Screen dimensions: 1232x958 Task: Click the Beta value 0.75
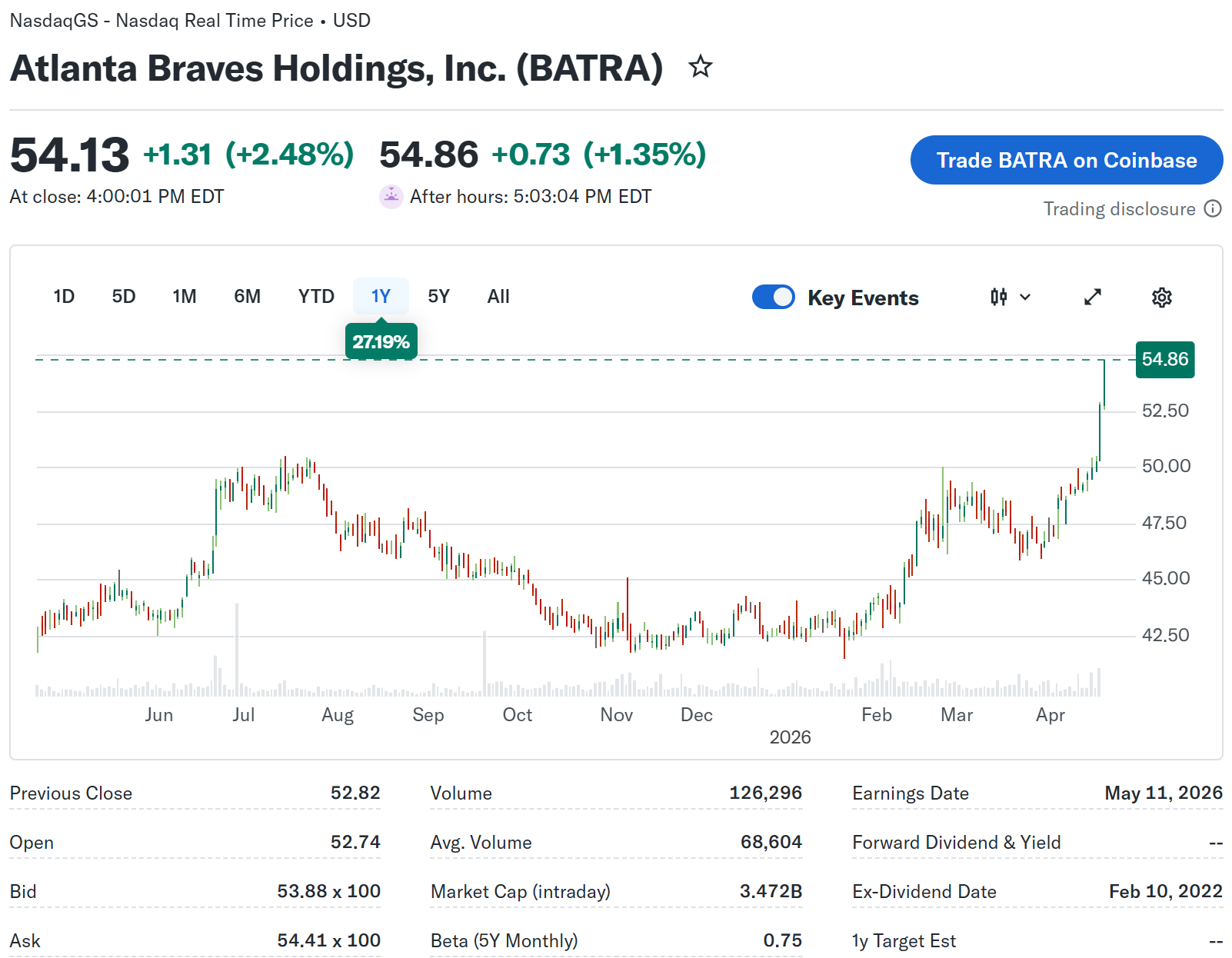[783, 940]
